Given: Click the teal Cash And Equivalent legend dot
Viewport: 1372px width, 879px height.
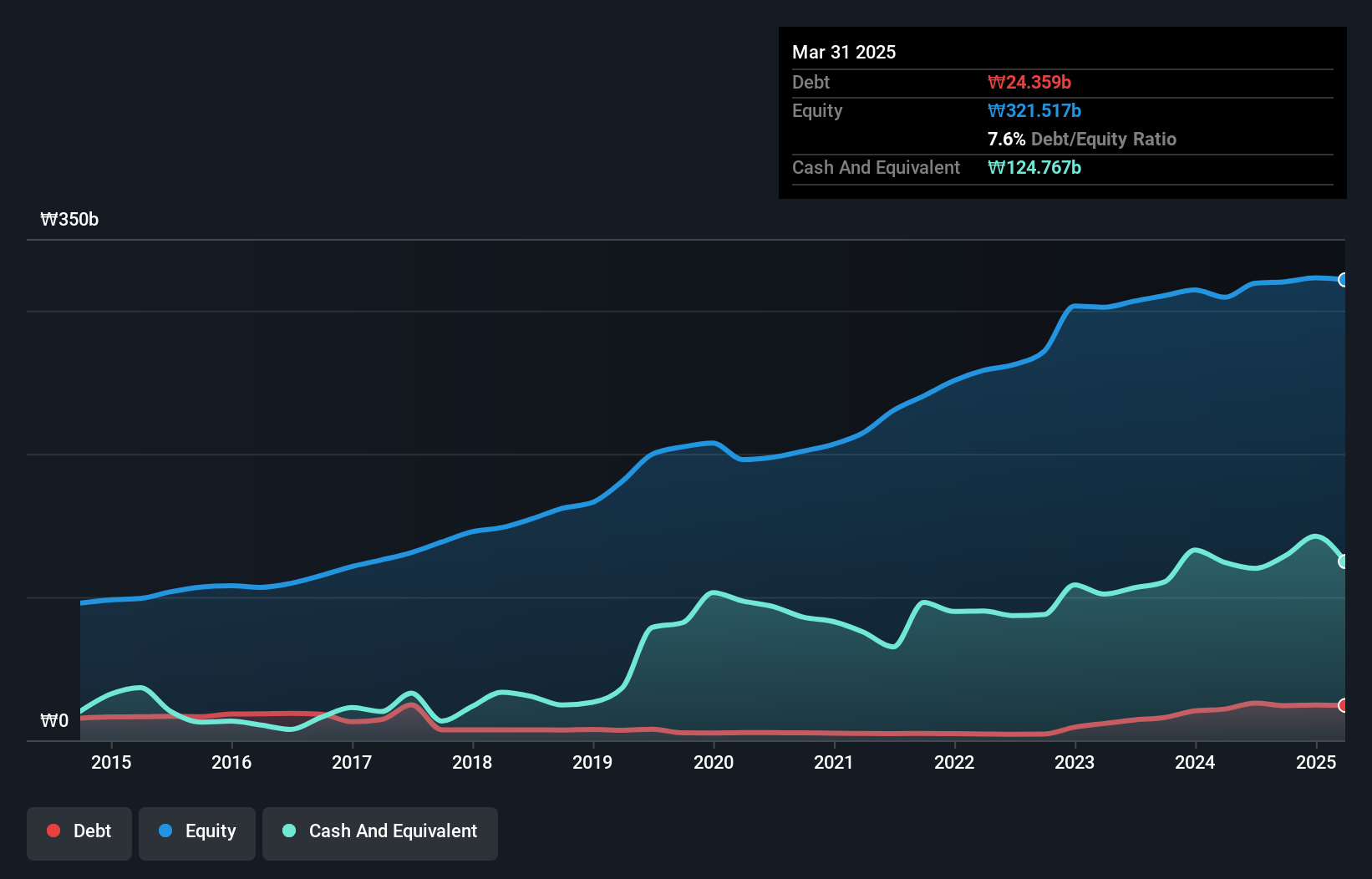Looking at the screenshot, I should pyautogui.click(x=287, y=831).
